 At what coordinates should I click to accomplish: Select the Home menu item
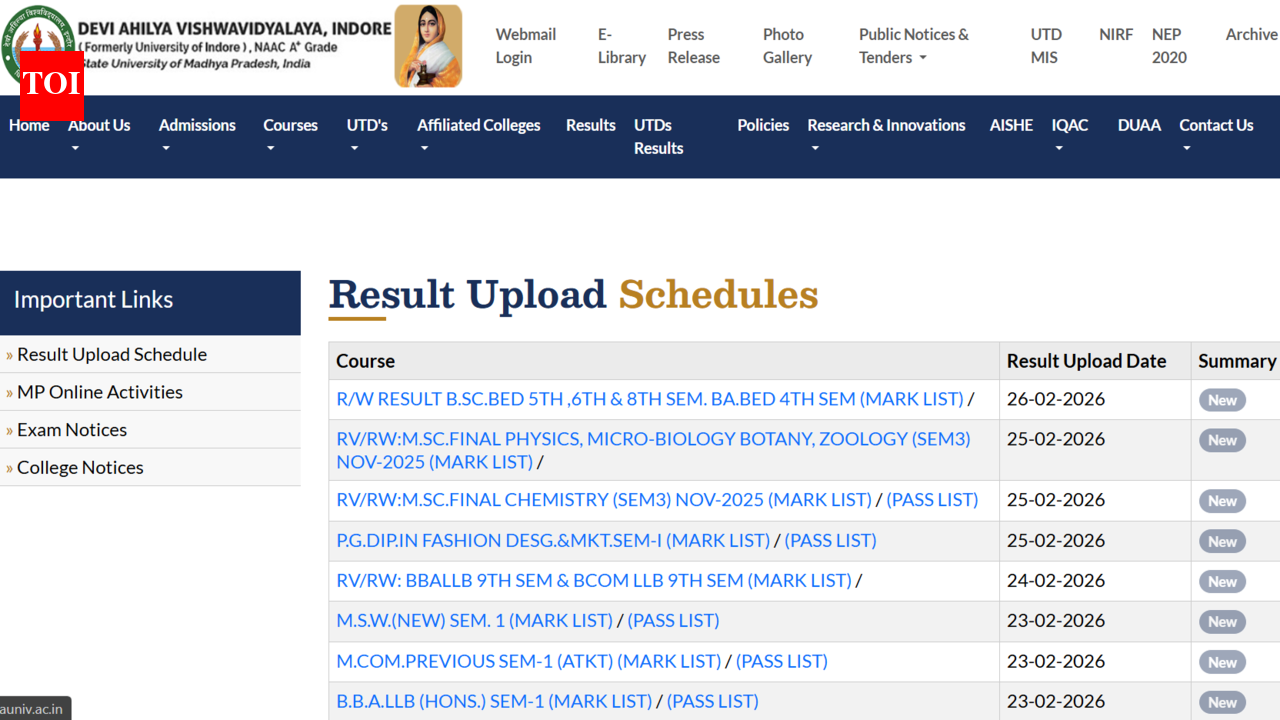[29, 125]
